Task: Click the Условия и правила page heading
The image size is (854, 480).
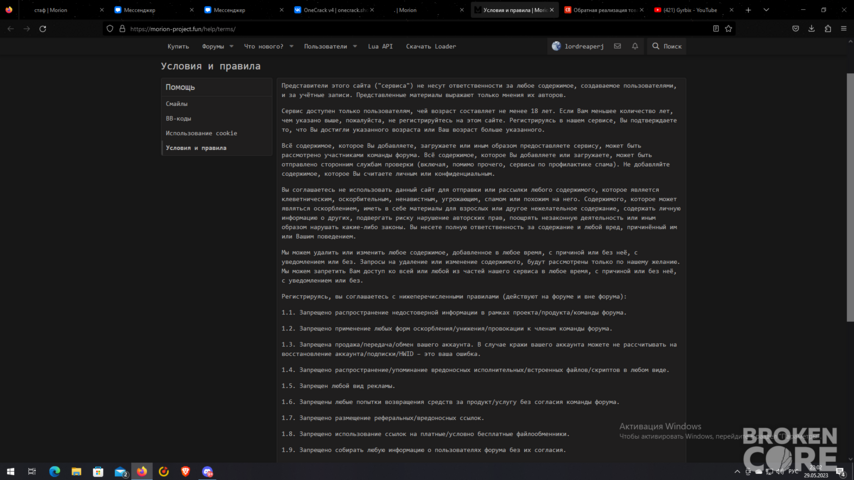Action: 211,66
